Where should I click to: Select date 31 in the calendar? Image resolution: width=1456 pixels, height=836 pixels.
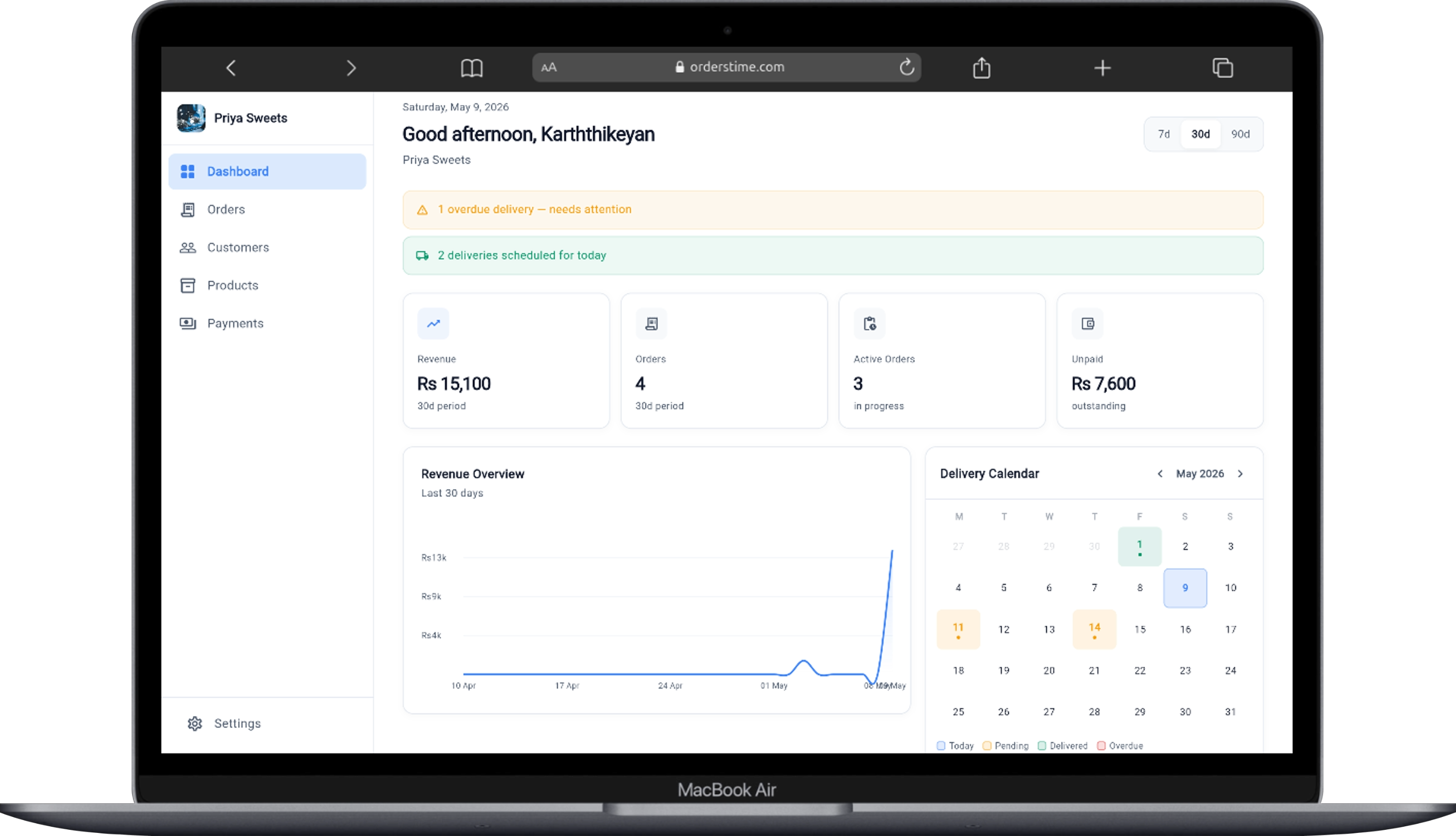(1230, 712)
